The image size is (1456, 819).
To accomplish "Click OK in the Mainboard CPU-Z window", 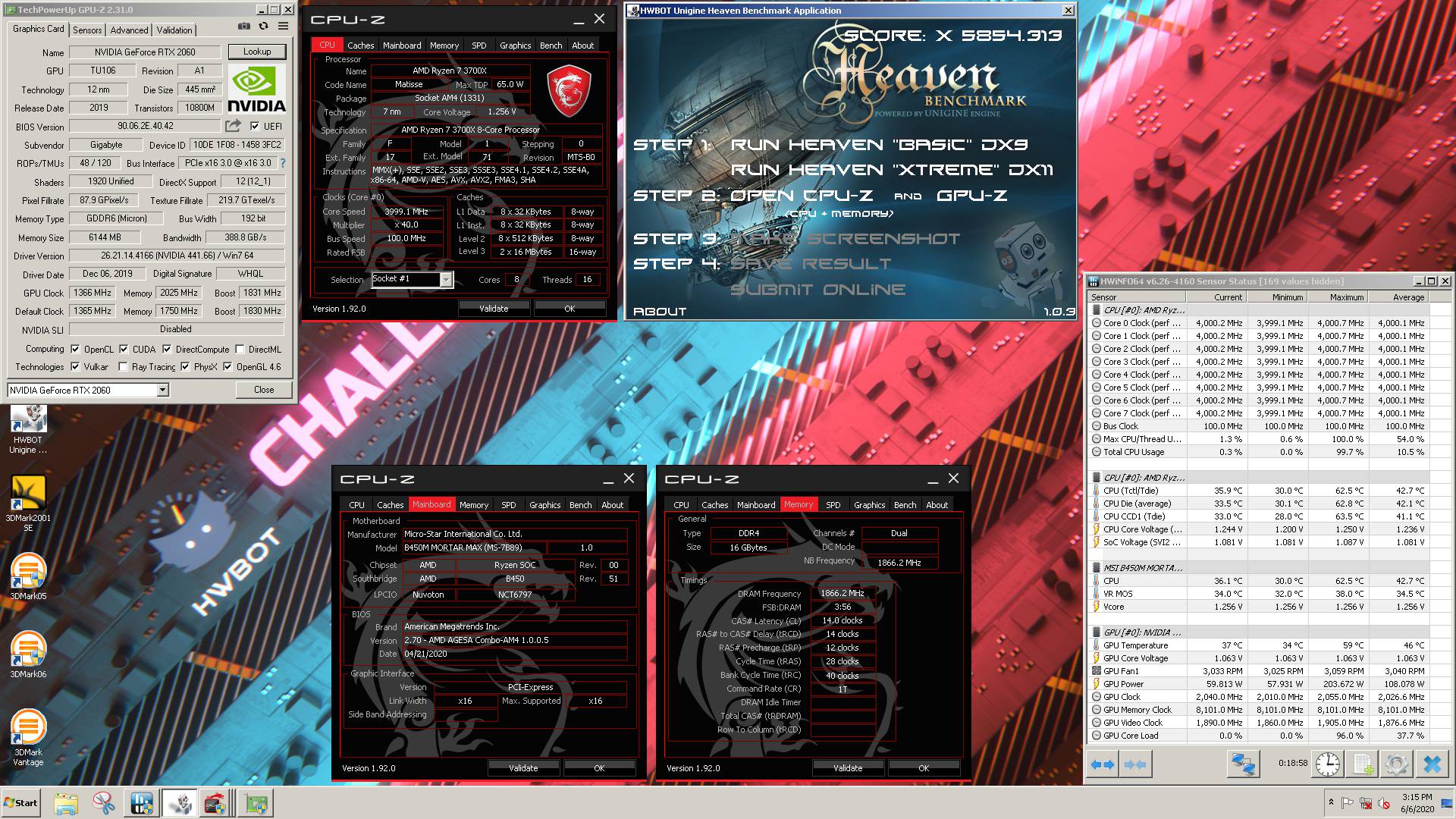I will (x=599, y=768).
